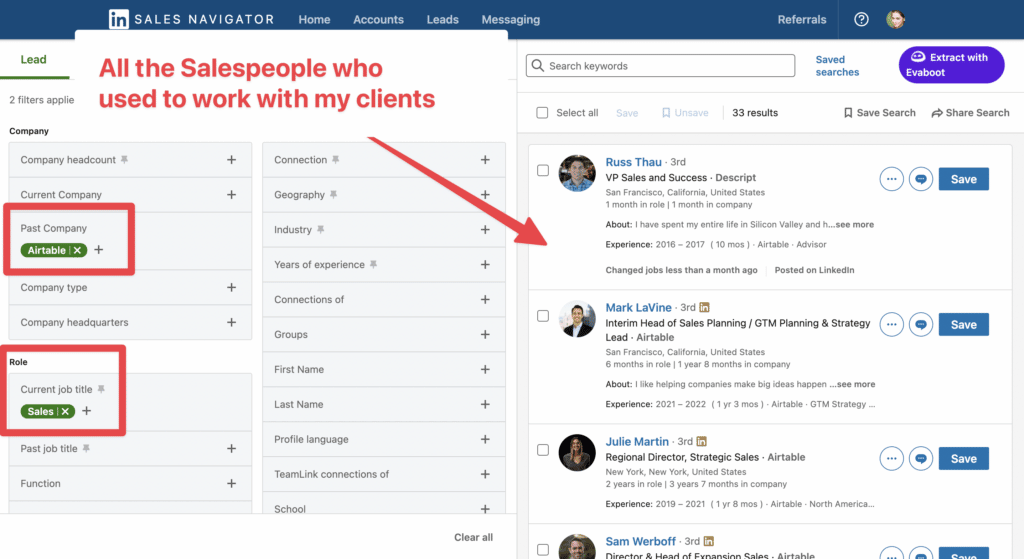
Task: Click the Save Search bookmark icon
Action: click(848, 113)
